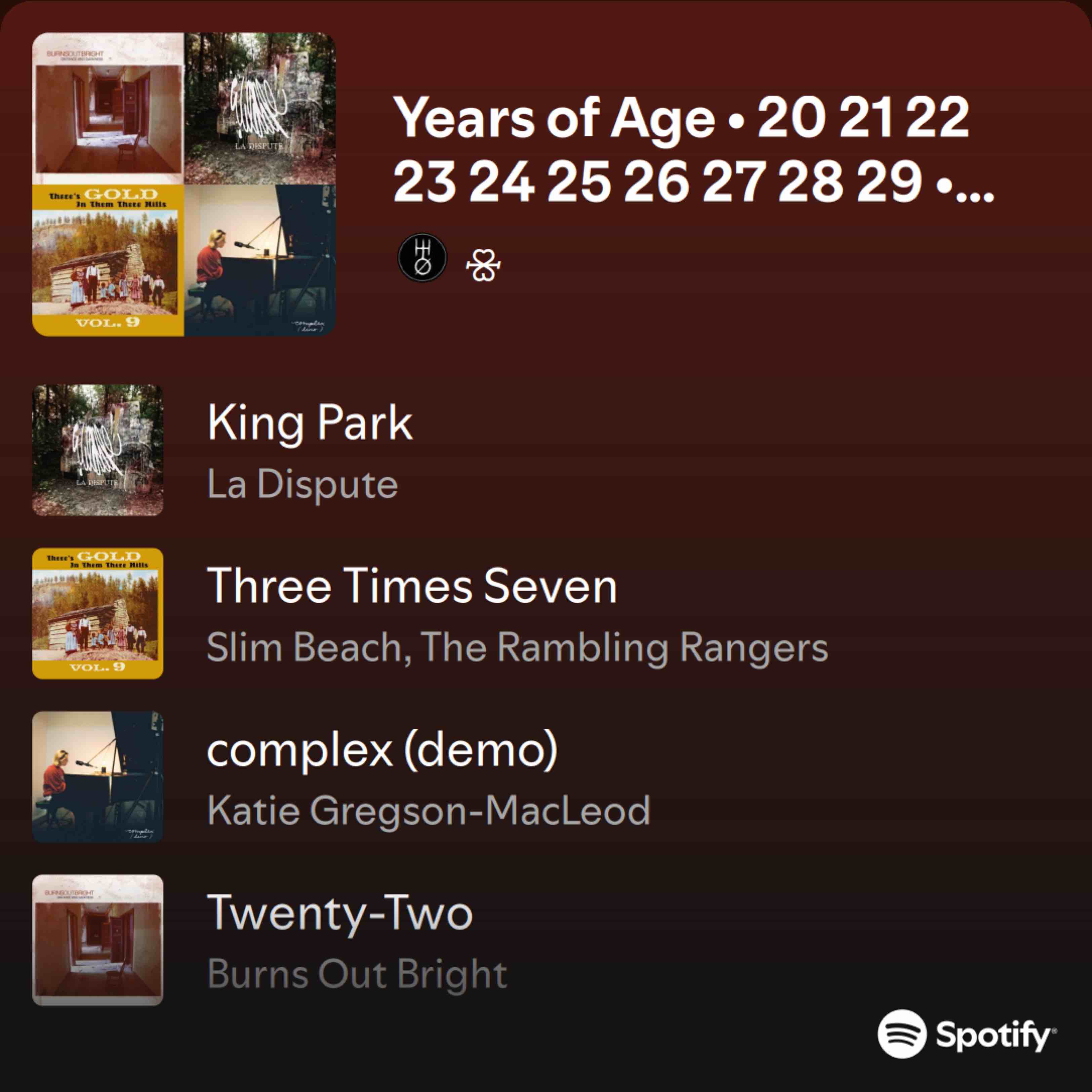
Task: Click the Burns Out Bright cover in the collage
Action: [x=108, y=109]
